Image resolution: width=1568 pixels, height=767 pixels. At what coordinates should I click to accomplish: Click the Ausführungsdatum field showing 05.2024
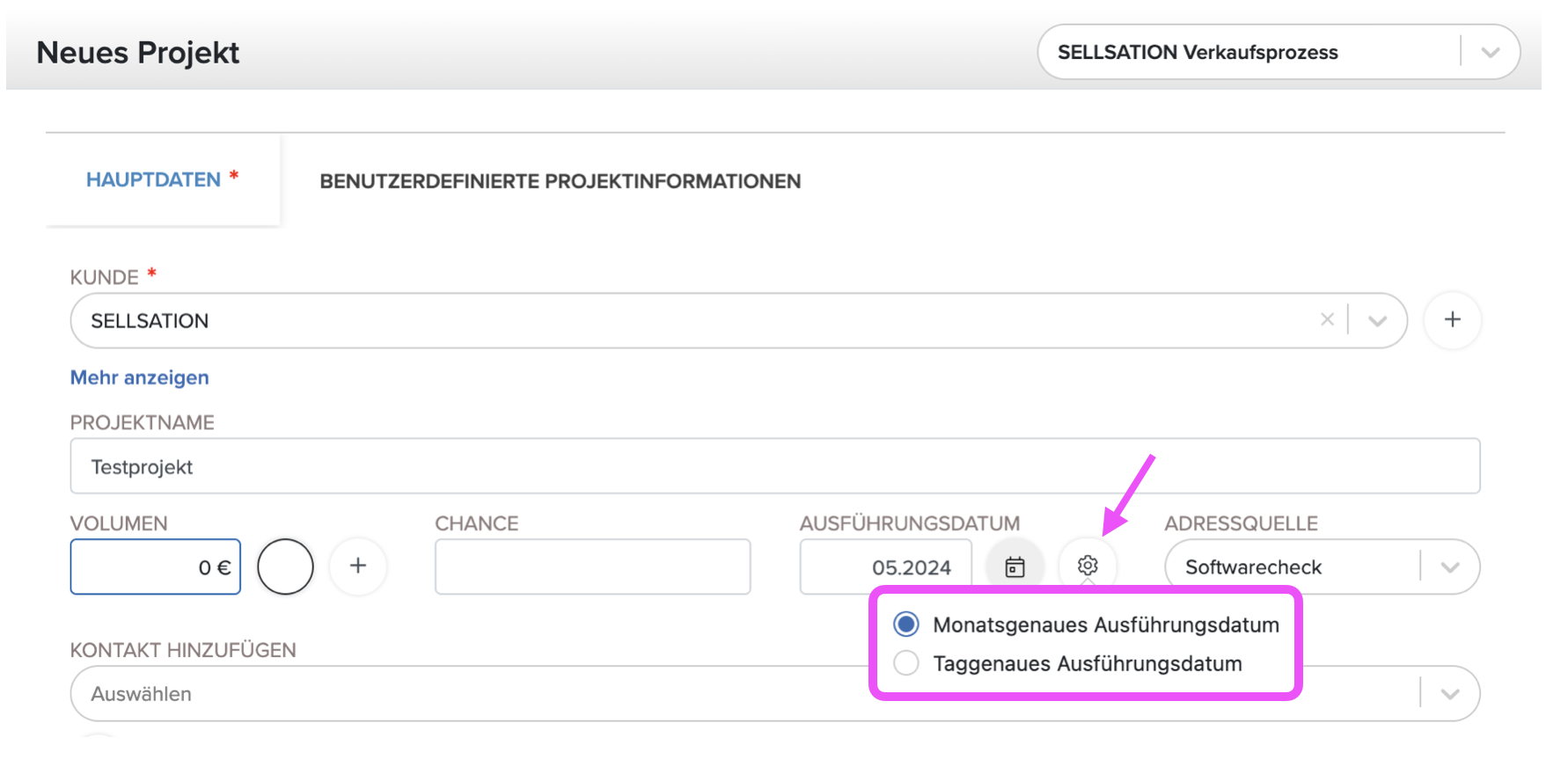(886, 566)
